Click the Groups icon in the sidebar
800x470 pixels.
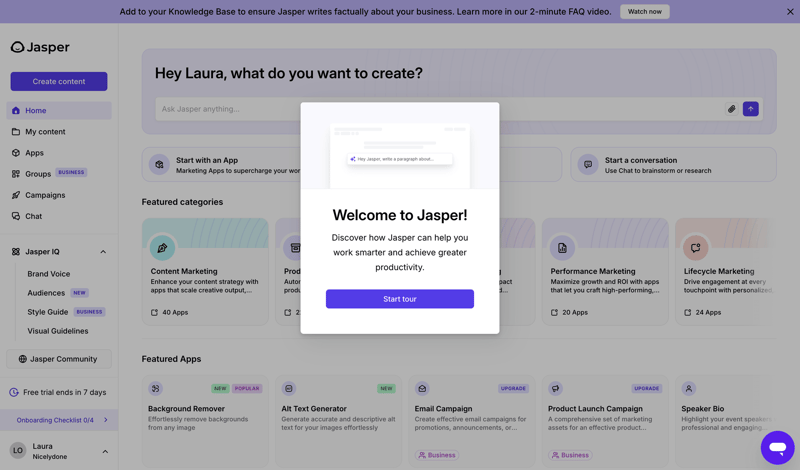(x=16, y=174)
